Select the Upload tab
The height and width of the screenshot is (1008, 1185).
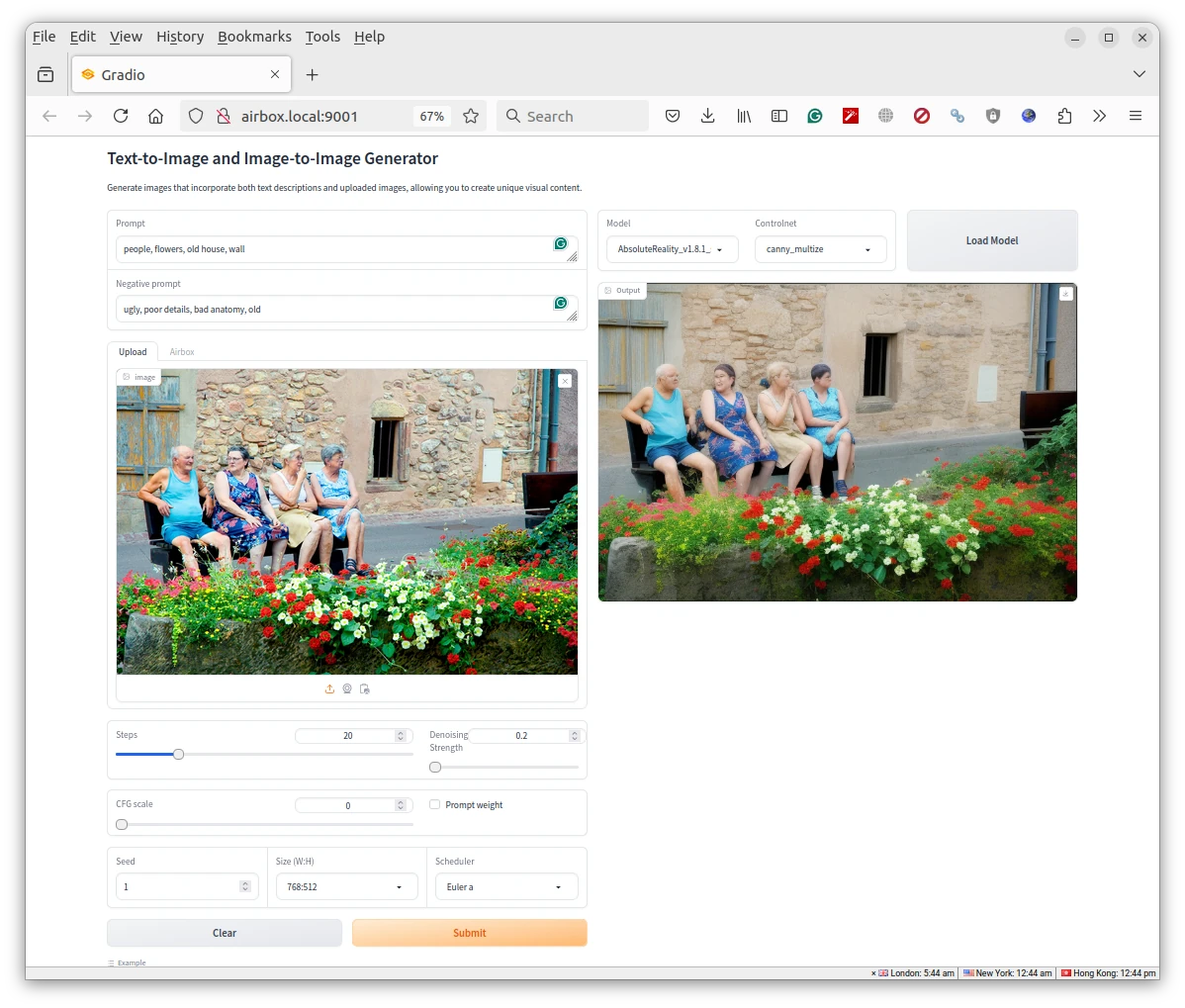(x=133, y=352)
